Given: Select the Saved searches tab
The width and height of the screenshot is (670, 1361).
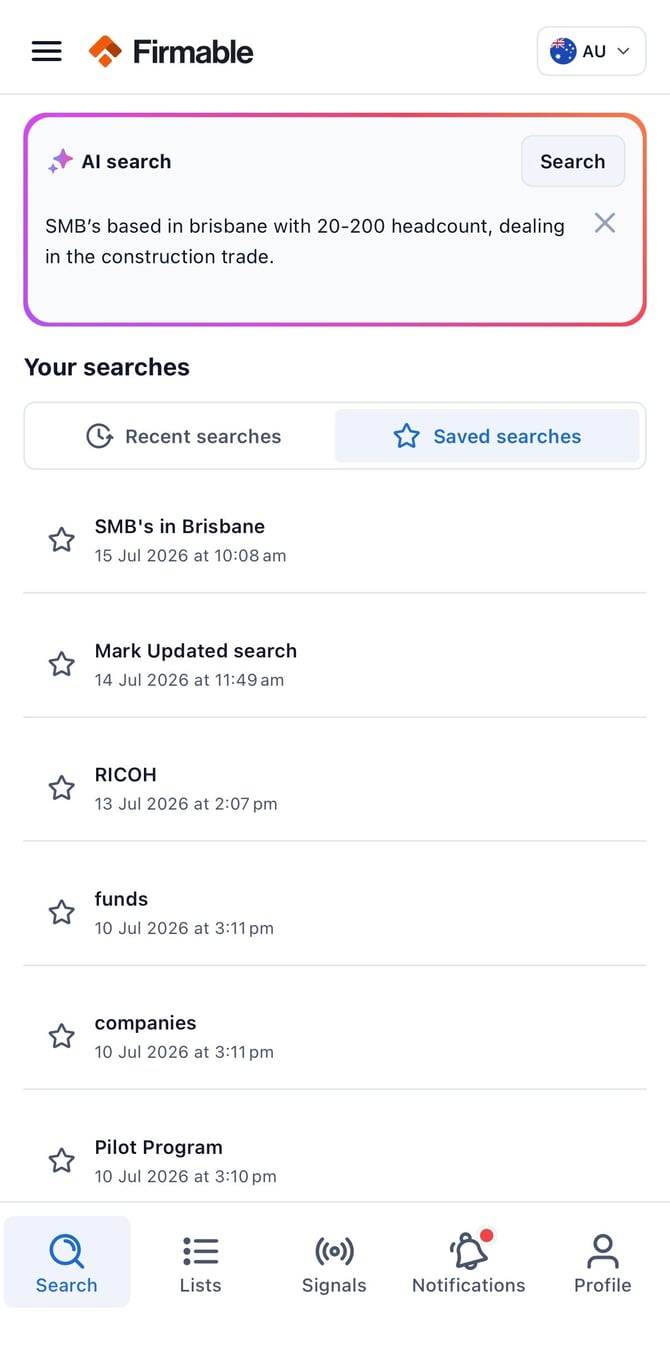Looking at the screenshot, I should pos(487,436).
